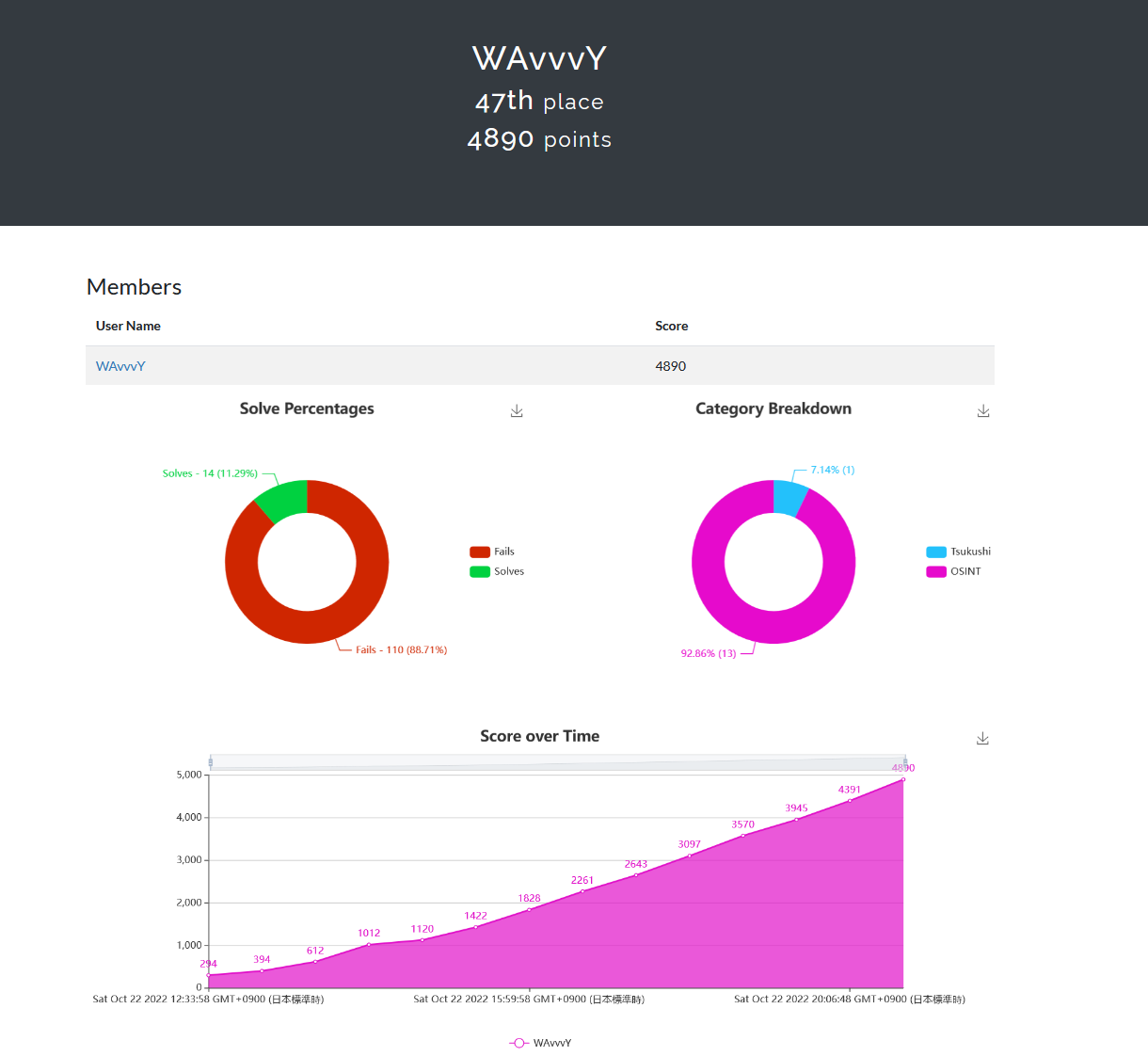Toggle WAvvvY series legend below score chart
1148x1056 pixels.
[540, 1043]
